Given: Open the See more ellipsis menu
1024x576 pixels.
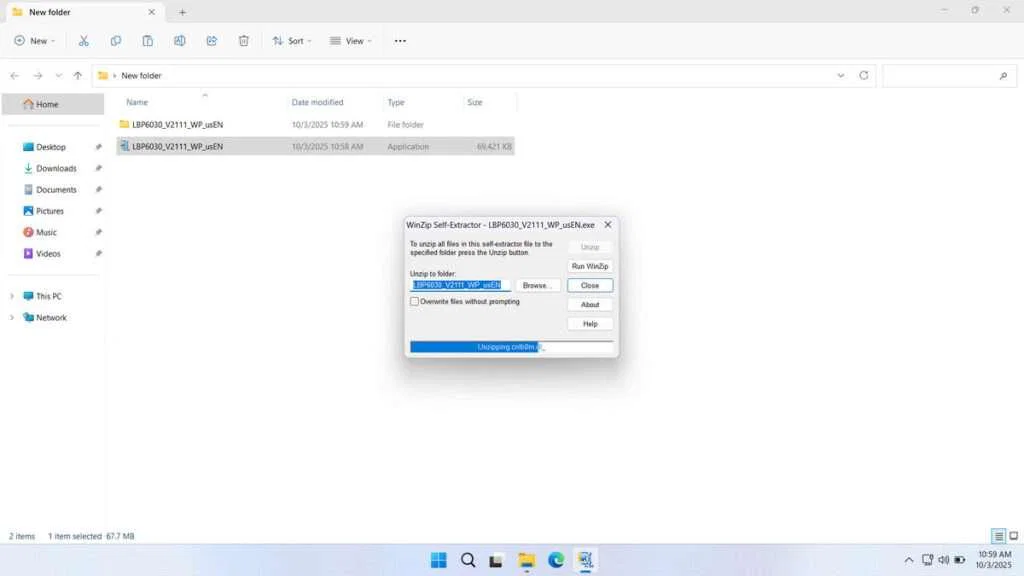Looking at the screenshot, I should (x=400, y=41).
